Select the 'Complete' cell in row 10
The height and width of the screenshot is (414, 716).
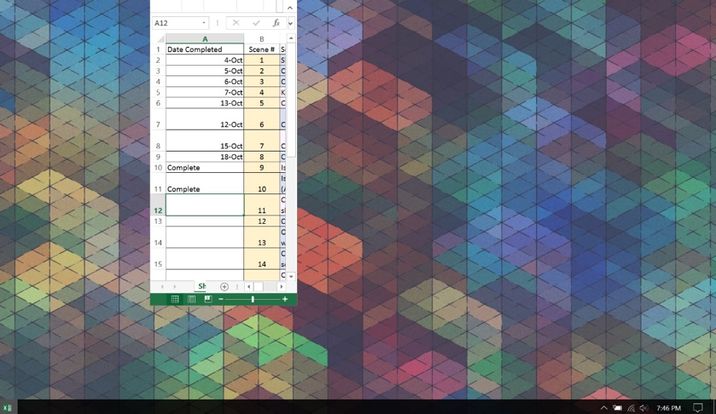205,167
